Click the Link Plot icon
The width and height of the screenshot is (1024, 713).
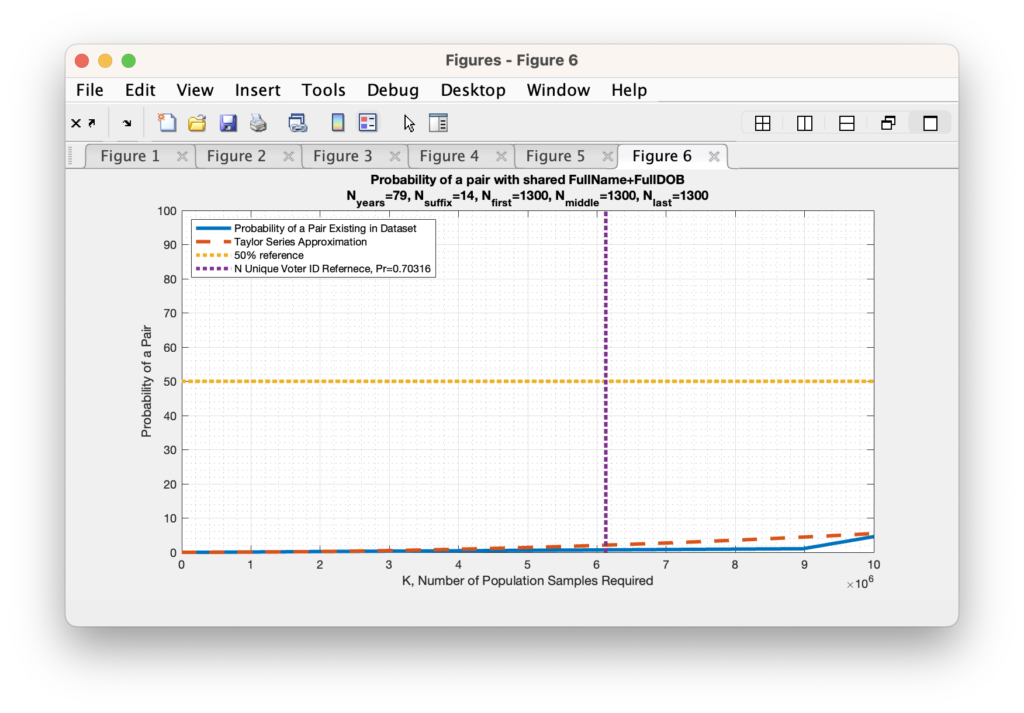click(298, 123)
